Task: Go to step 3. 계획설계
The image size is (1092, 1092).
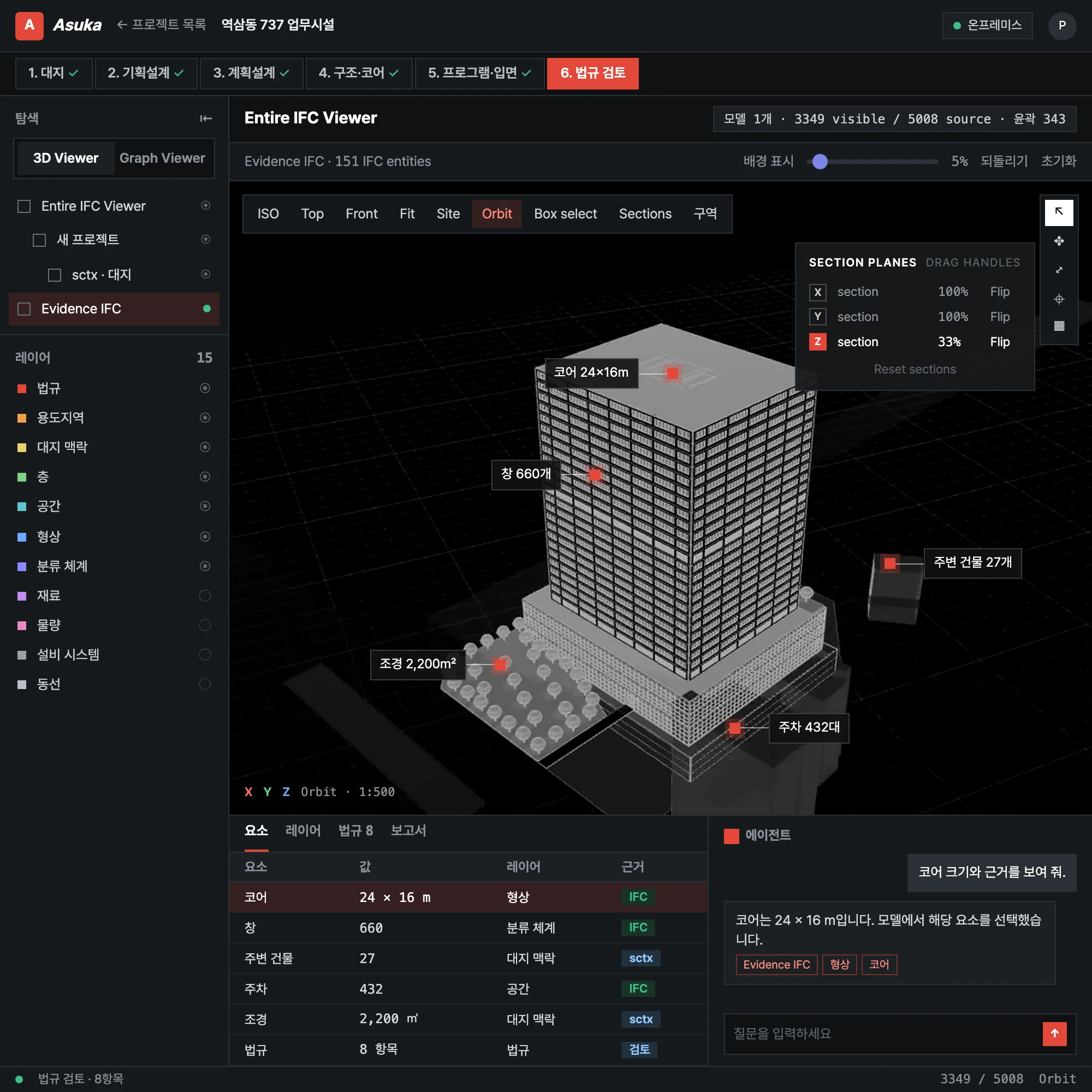Action: point(251,74)
